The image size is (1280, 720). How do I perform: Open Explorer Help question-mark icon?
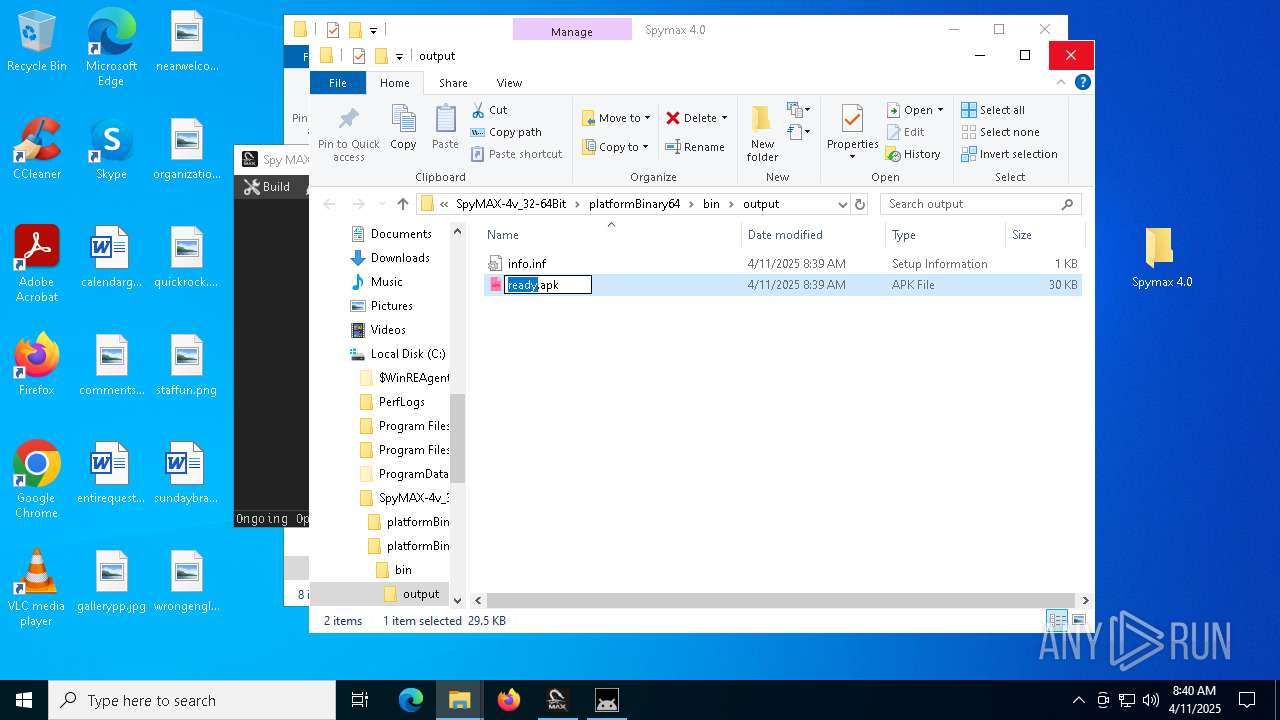1082,82
